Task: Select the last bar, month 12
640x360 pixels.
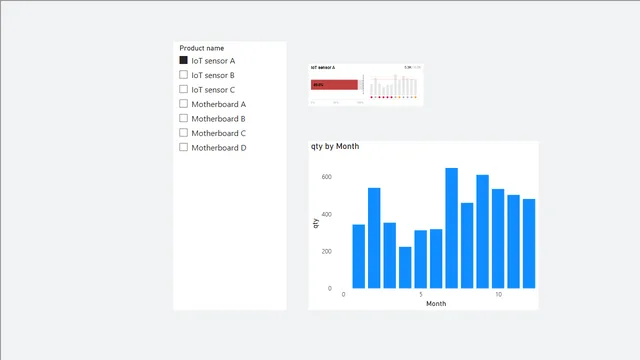Action: 529,244
